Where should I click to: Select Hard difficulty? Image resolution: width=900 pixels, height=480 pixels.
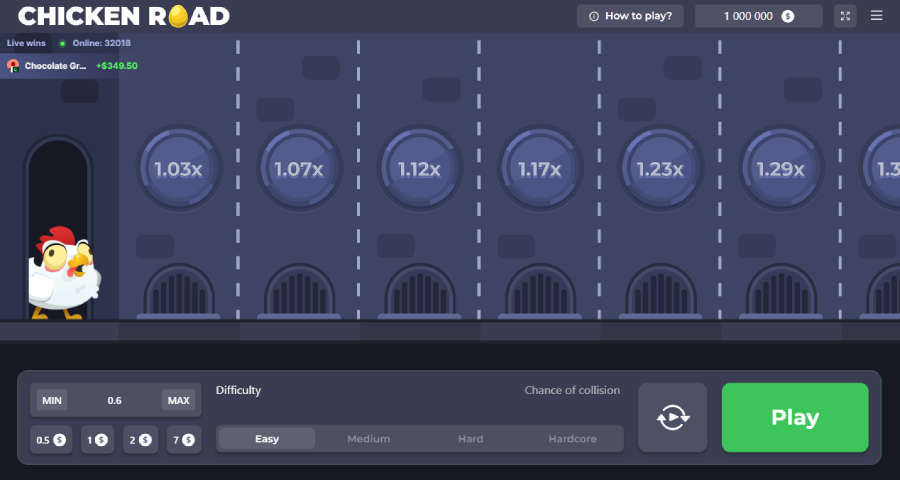tap(470, 439)
